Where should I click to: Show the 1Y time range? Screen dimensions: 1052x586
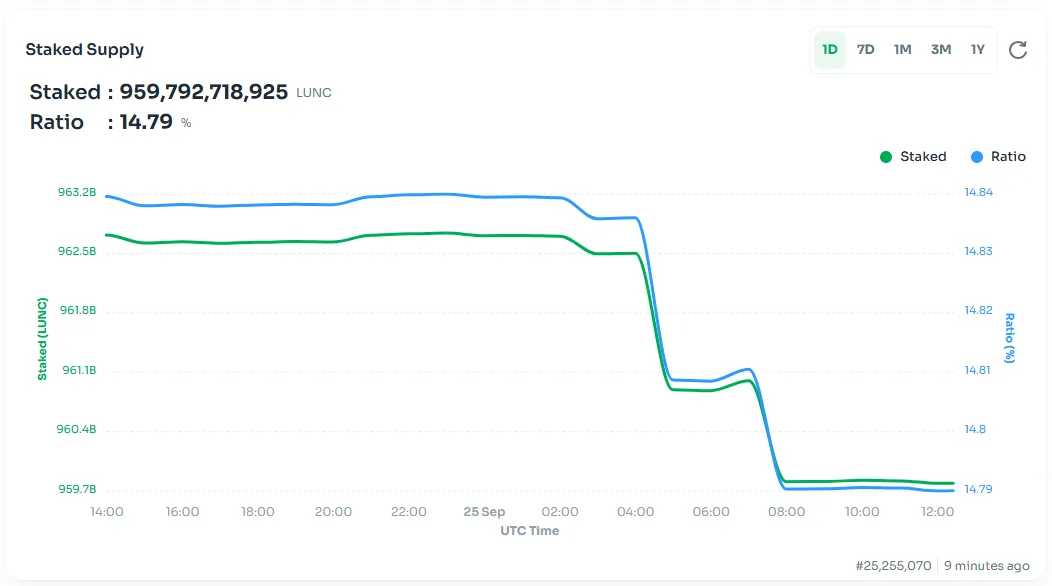(977, 50)
